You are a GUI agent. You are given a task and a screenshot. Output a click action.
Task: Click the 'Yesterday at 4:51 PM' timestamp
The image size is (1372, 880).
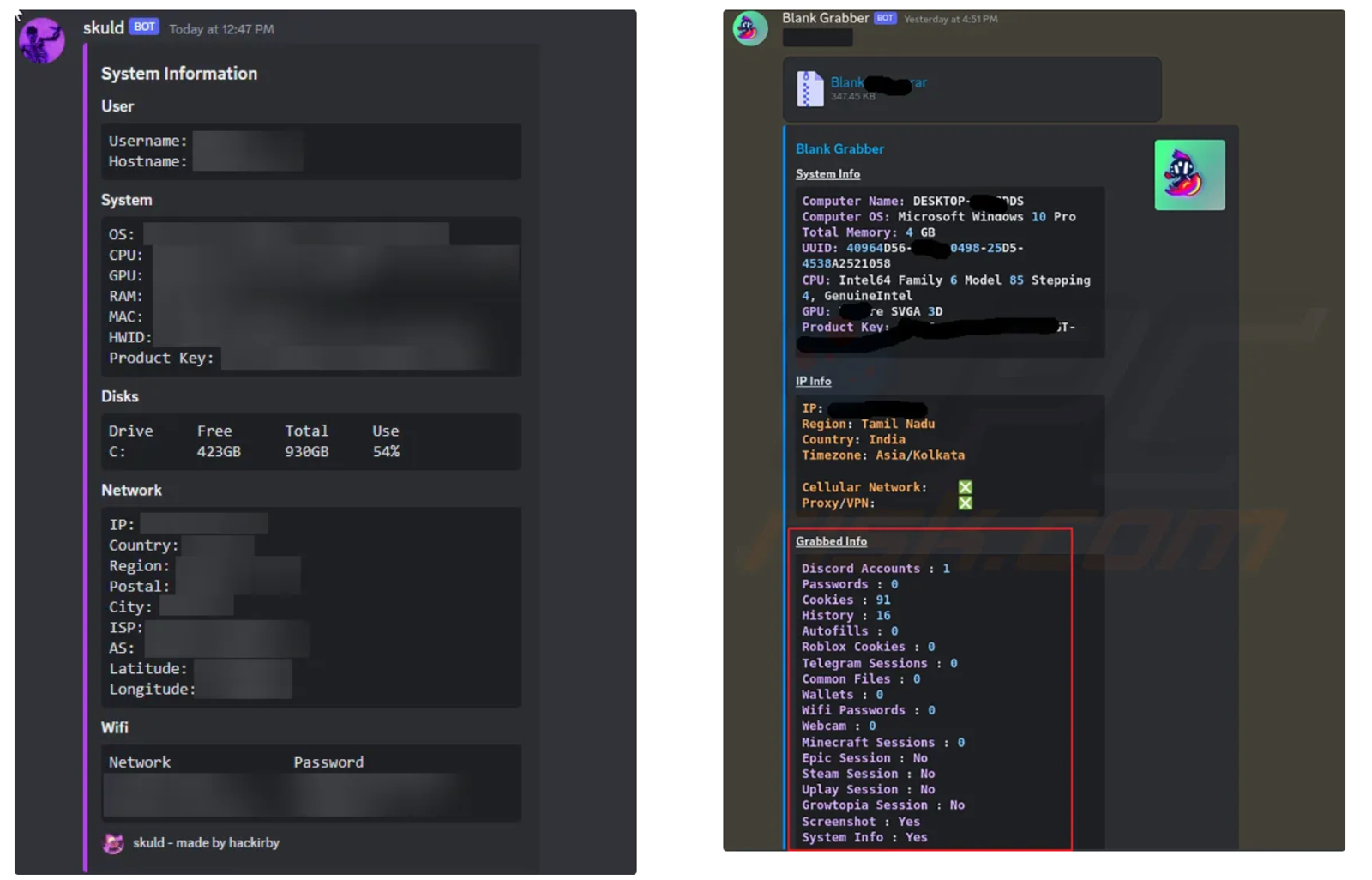click(950, 19)
